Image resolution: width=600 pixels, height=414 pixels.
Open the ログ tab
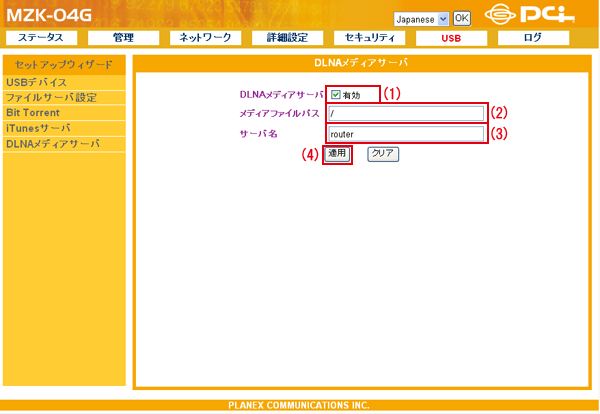533,38
